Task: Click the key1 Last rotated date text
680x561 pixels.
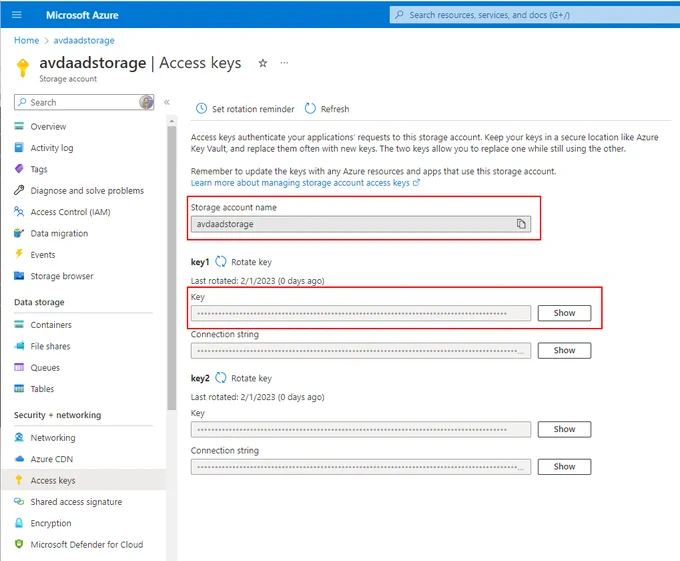Action: 258,281
